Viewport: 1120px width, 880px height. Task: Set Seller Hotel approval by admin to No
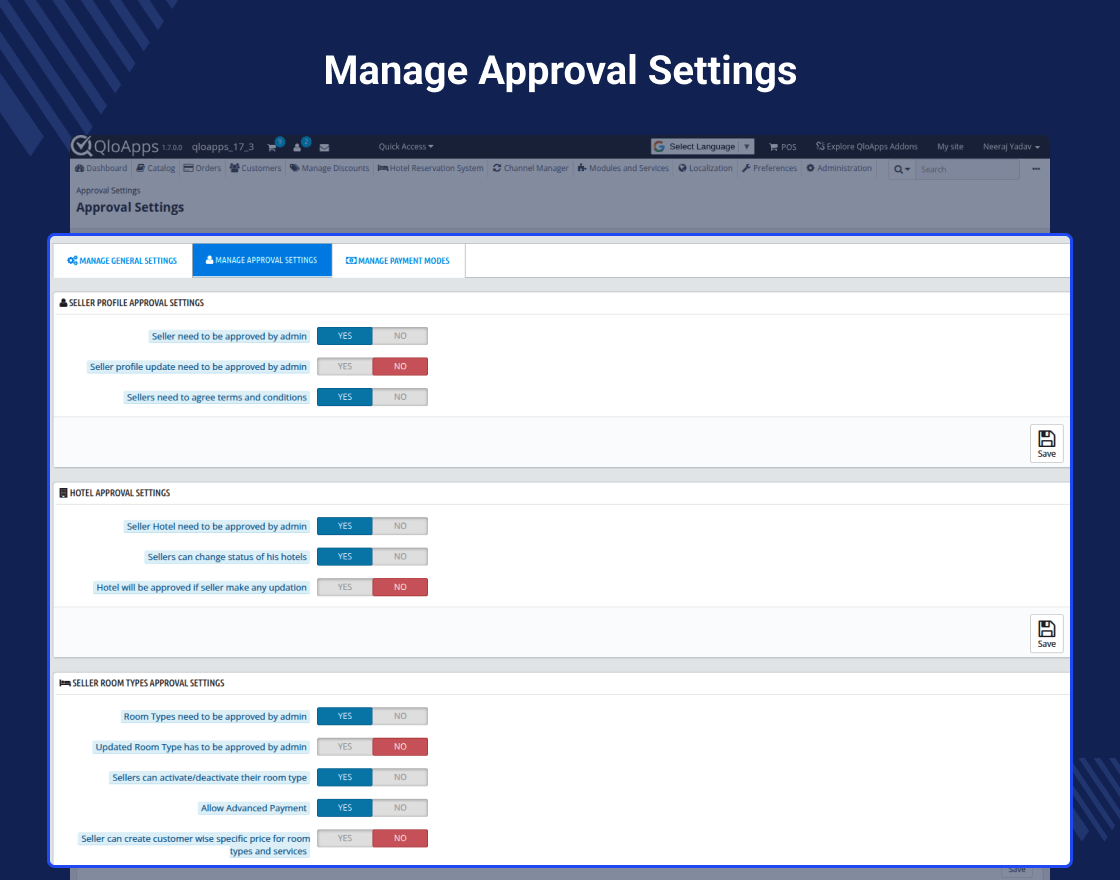click(400, 526)
